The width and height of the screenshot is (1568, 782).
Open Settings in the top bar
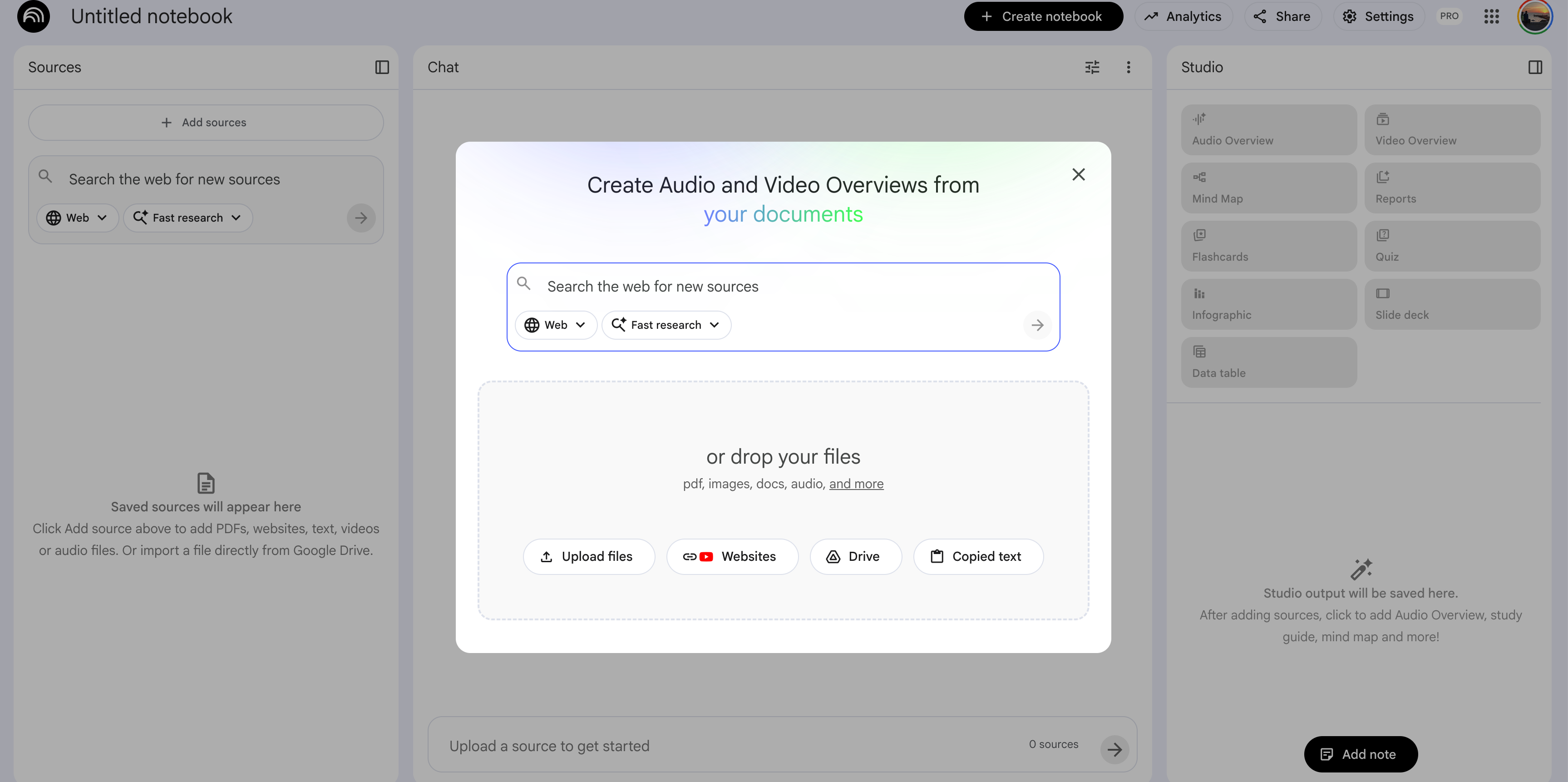click(1378, 16)
